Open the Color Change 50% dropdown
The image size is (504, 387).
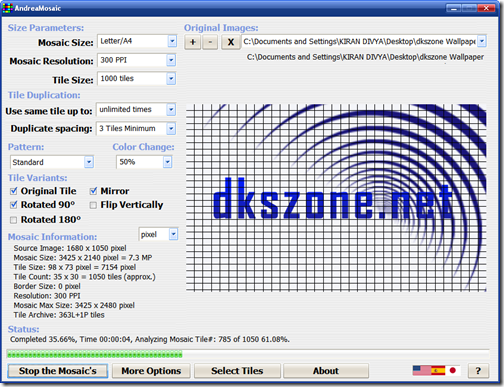(167, 162)
